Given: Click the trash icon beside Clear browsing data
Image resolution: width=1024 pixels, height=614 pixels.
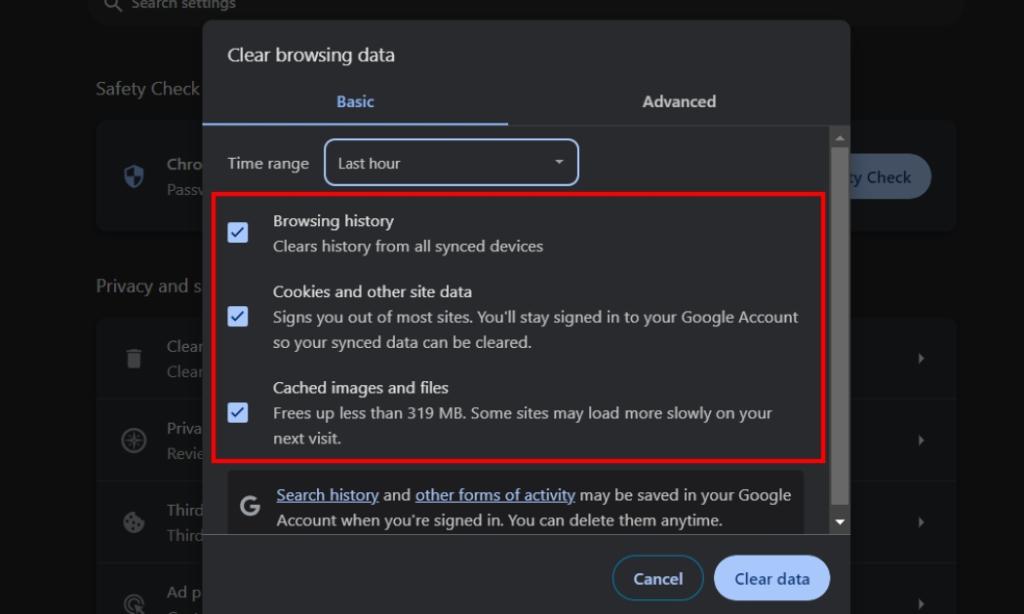Looking at the screenshot, I should (x=135, y=358).
